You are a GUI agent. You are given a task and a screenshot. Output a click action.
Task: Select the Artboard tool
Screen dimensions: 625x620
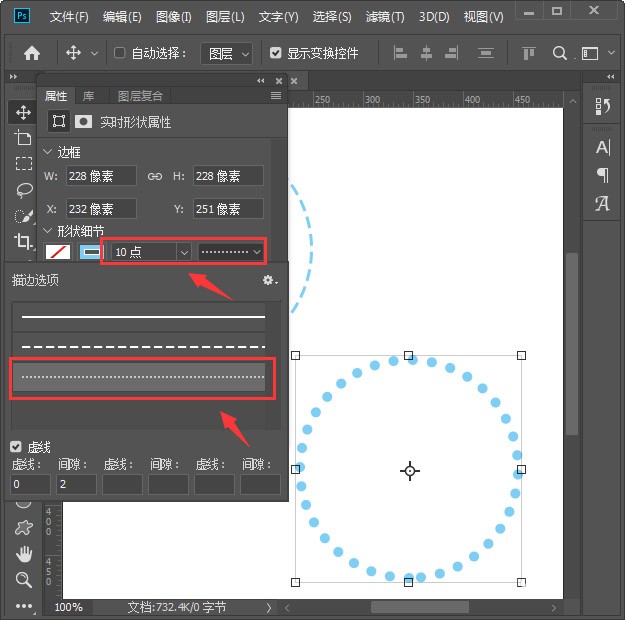click(23, 138)
